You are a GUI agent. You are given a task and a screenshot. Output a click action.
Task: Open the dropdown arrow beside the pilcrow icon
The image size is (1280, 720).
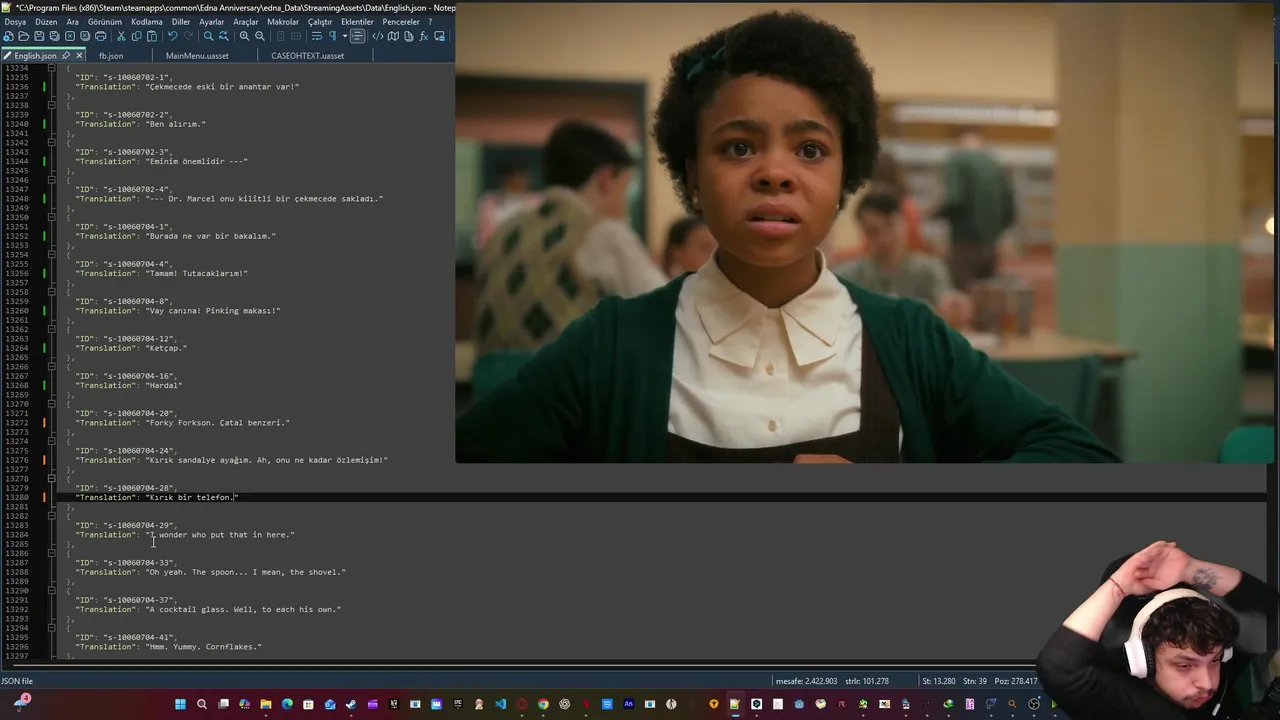[x=345, y=36]
